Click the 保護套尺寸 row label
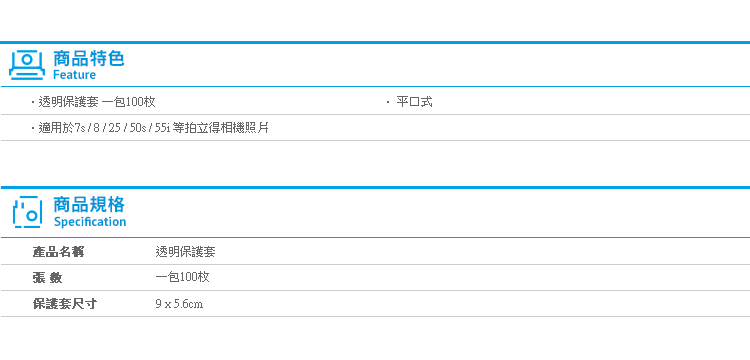The height and width of the screenshot is (360, 750). [65, 304]
